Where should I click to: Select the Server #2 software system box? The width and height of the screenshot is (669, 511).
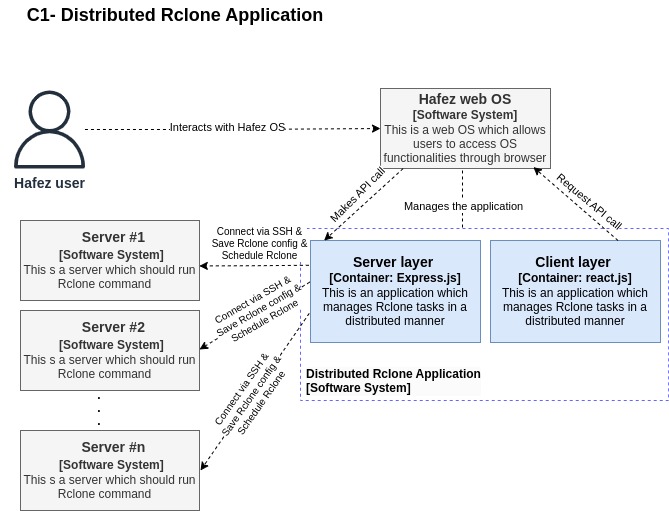110,350
